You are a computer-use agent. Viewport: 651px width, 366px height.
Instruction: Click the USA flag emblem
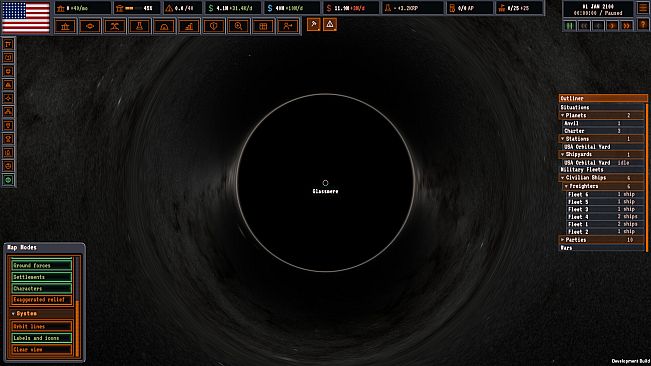point(26,17)
